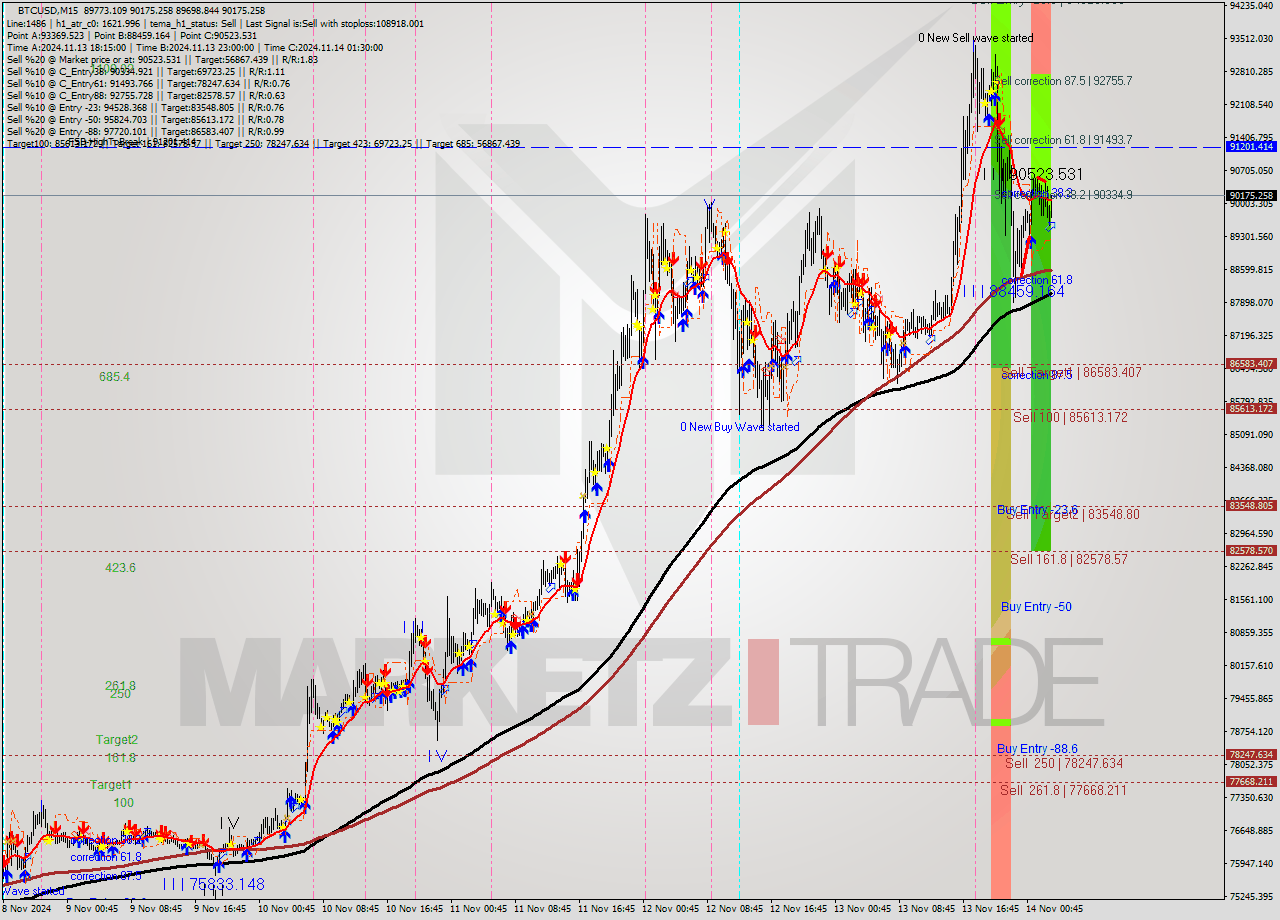Click the '9 Nov 16:45' time label
The image size is (1280, 920).
click(219, 909)
